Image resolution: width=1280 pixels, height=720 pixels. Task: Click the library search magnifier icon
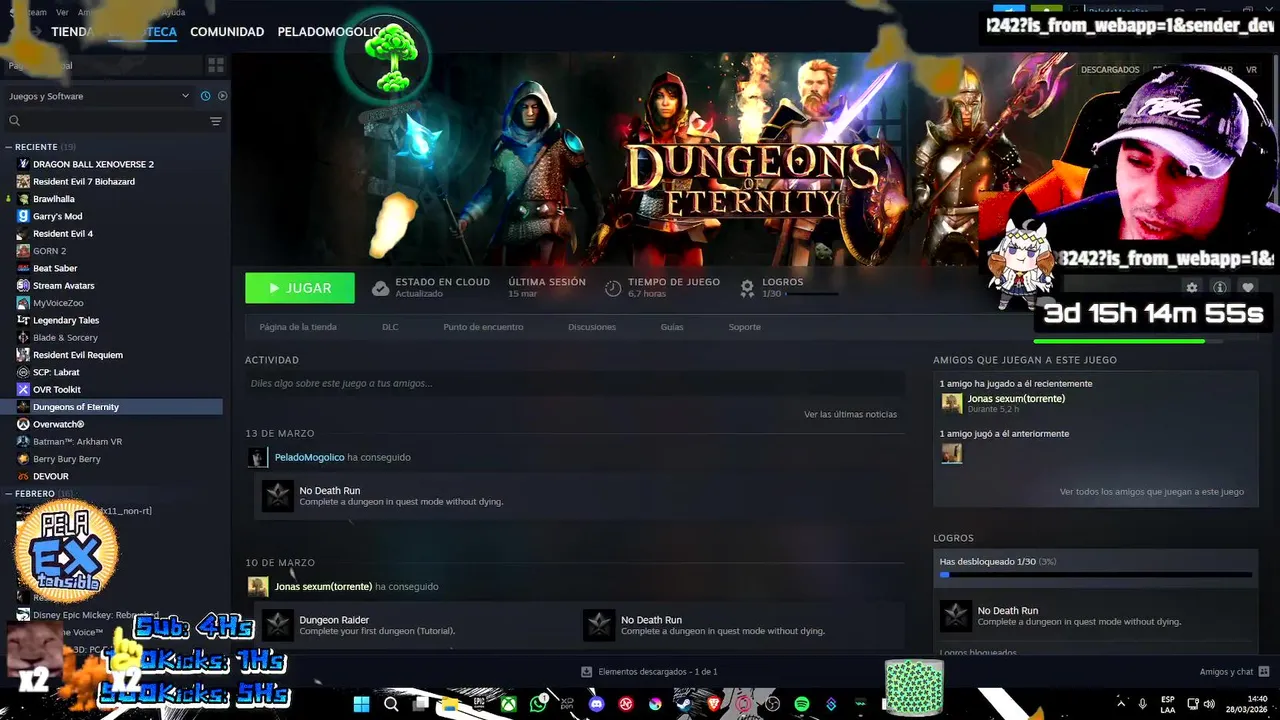[14, 121]
